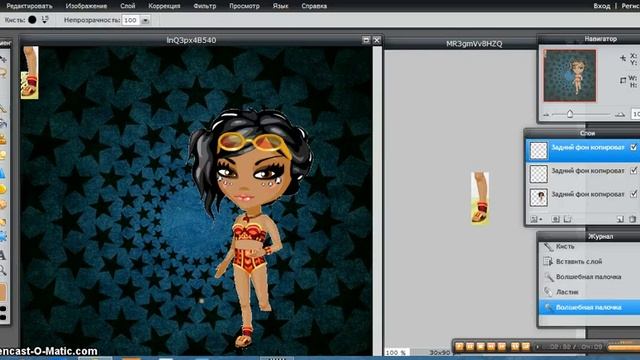Toggle visibility of the middle layer

point(633,171)
